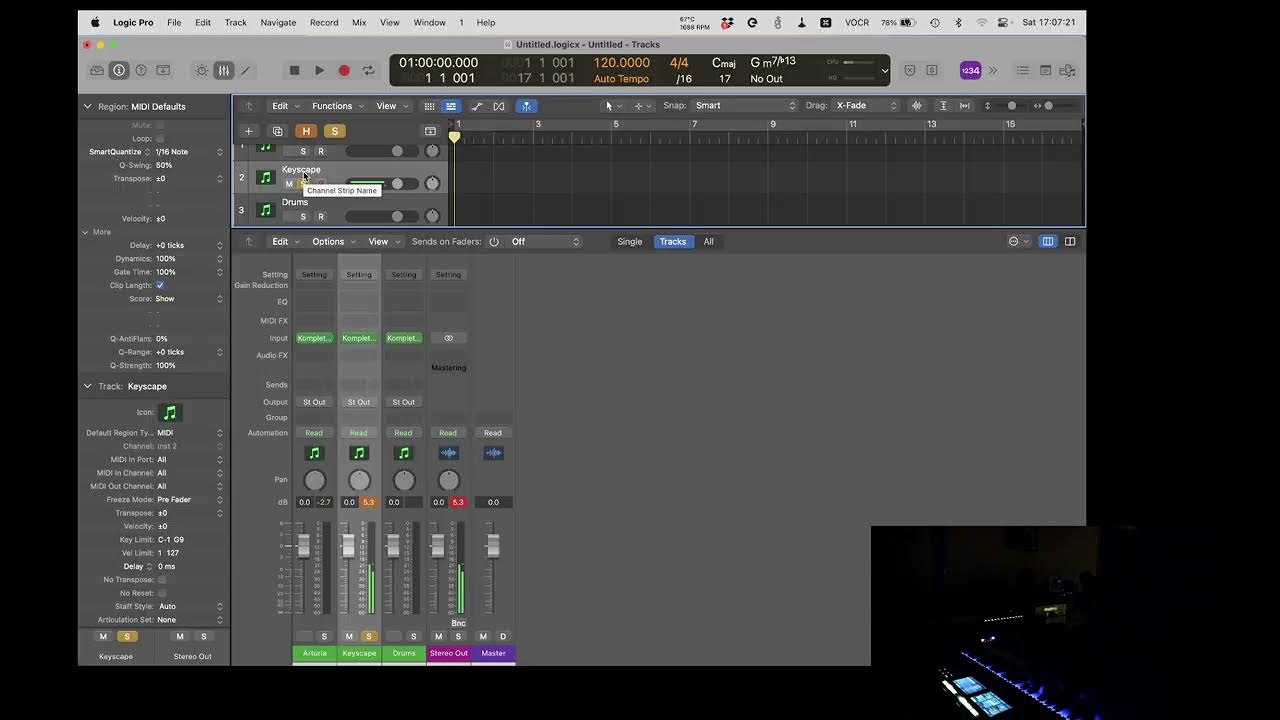
Task: Open the List Editors button
Action: [1023, 70]
